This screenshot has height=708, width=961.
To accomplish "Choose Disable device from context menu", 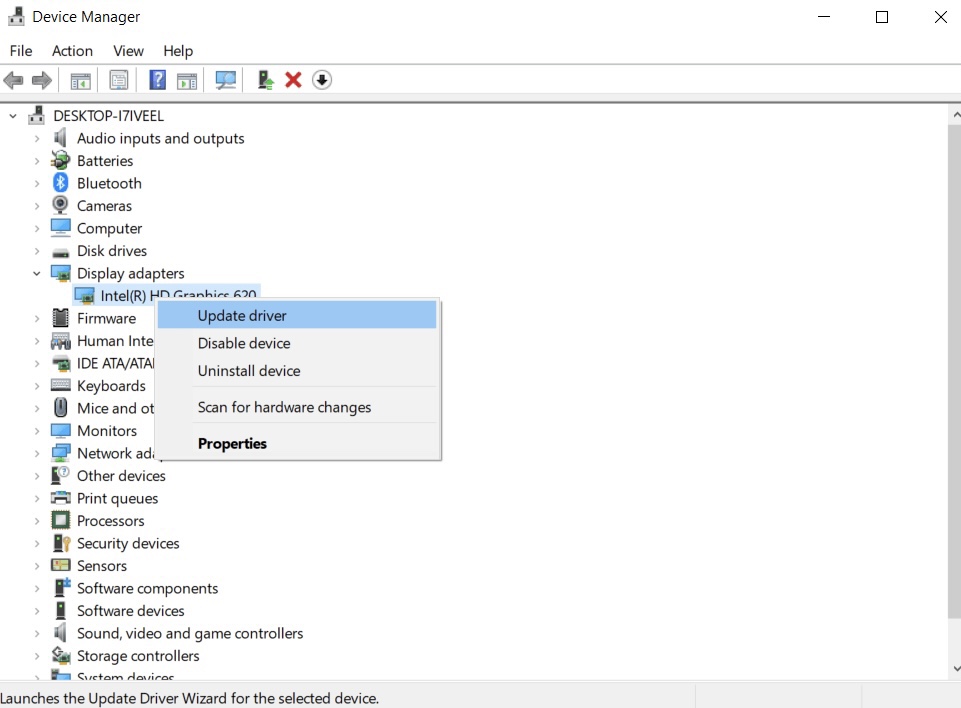I will tap(297, 343).
